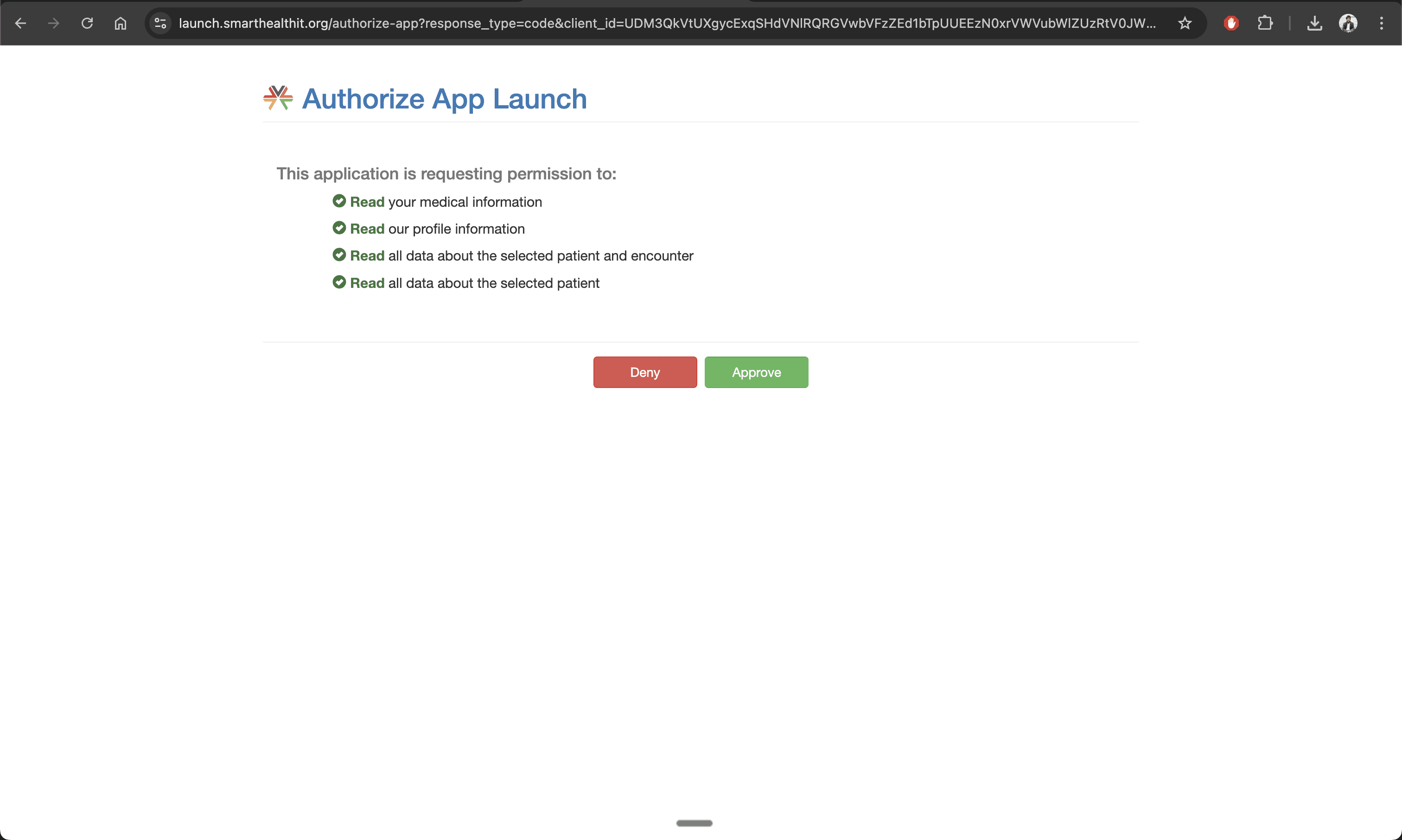Viewport: 1402px width, 840px height.
Task: Approve the app launch request
Action: [x=756, y=372]
